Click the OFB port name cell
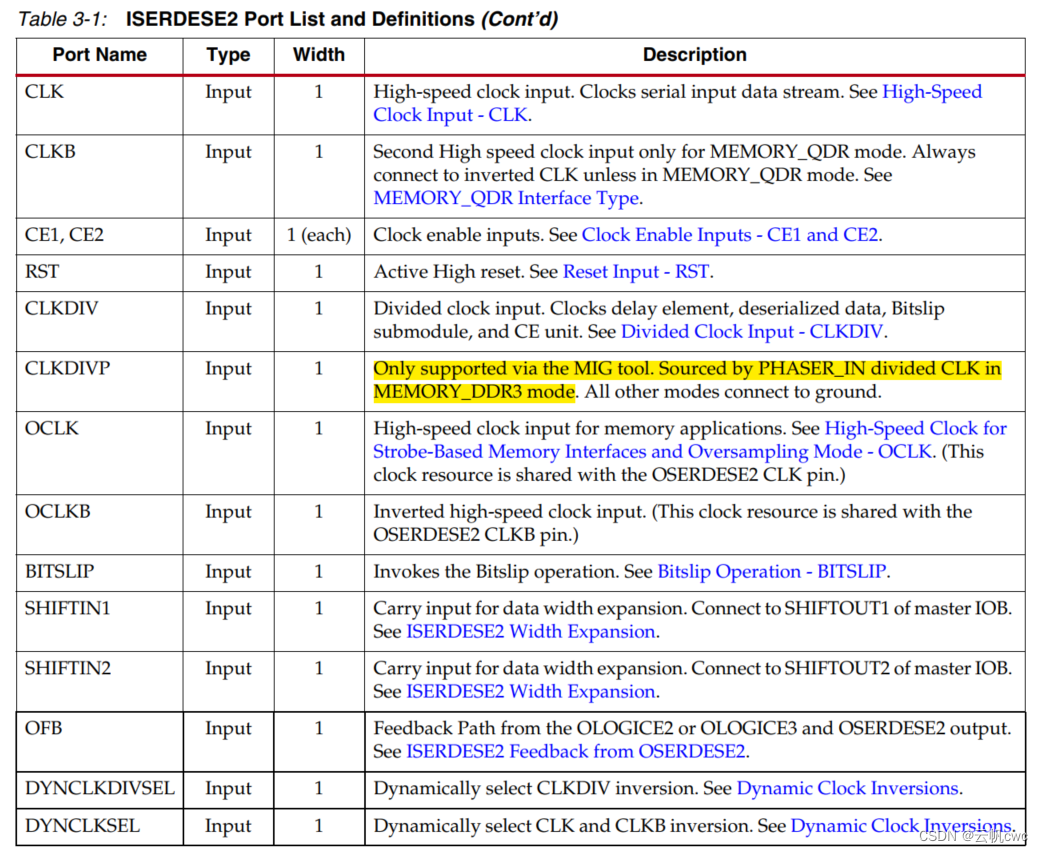 point(100,741)
